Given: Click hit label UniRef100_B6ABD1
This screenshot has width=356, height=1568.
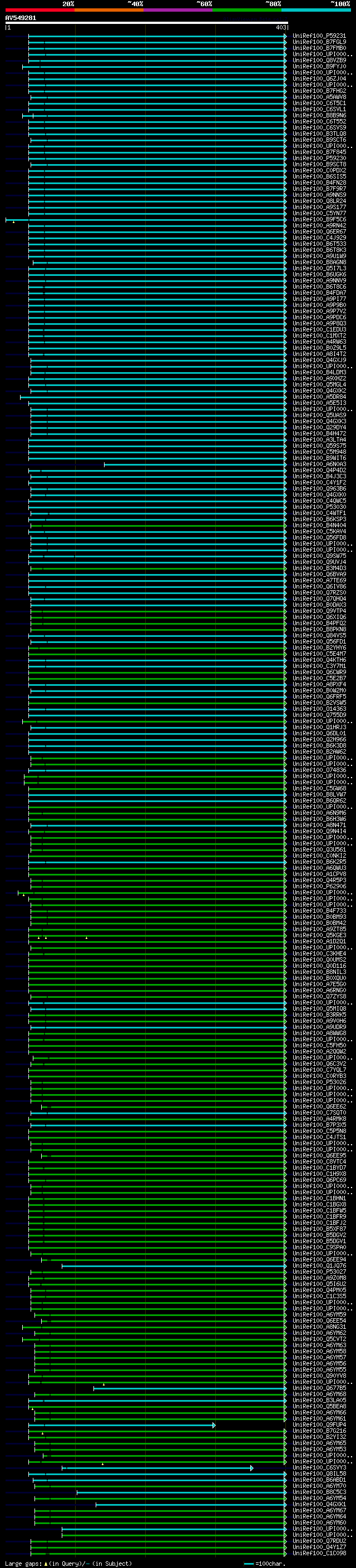Looking at the screenshot, I should 319,1480.
